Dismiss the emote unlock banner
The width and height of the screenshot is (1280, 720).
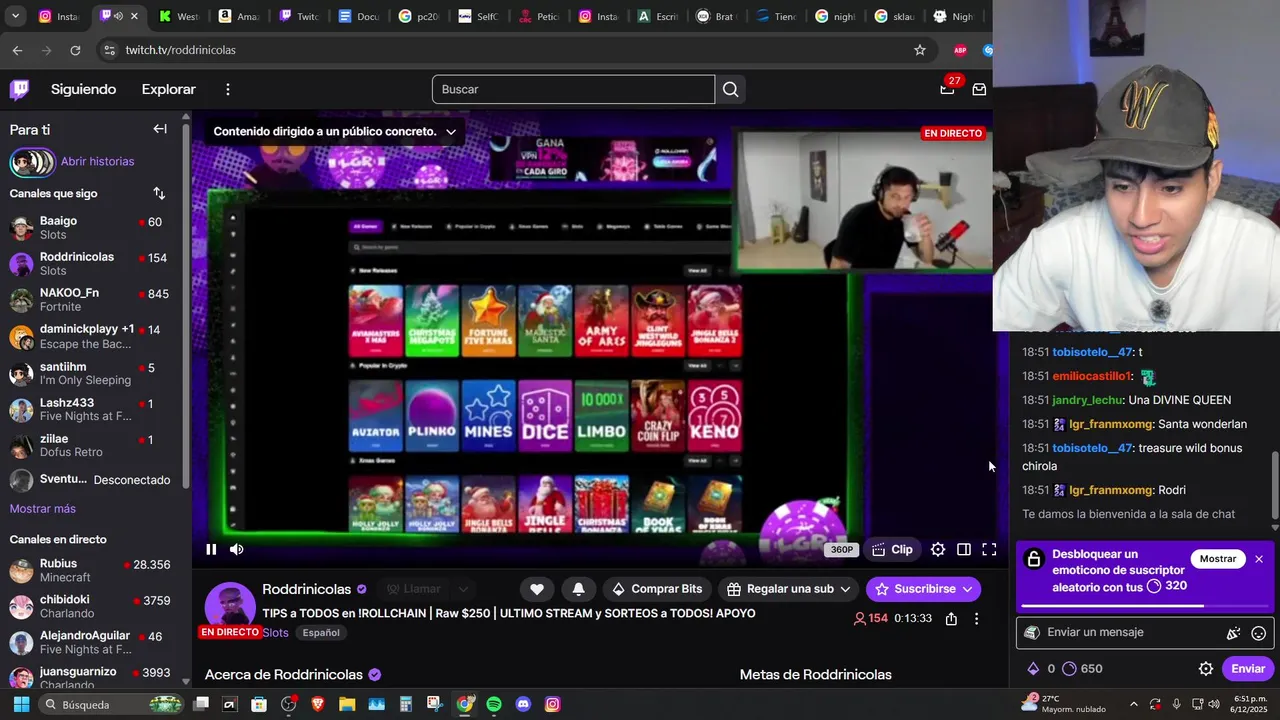[1259, 559]
